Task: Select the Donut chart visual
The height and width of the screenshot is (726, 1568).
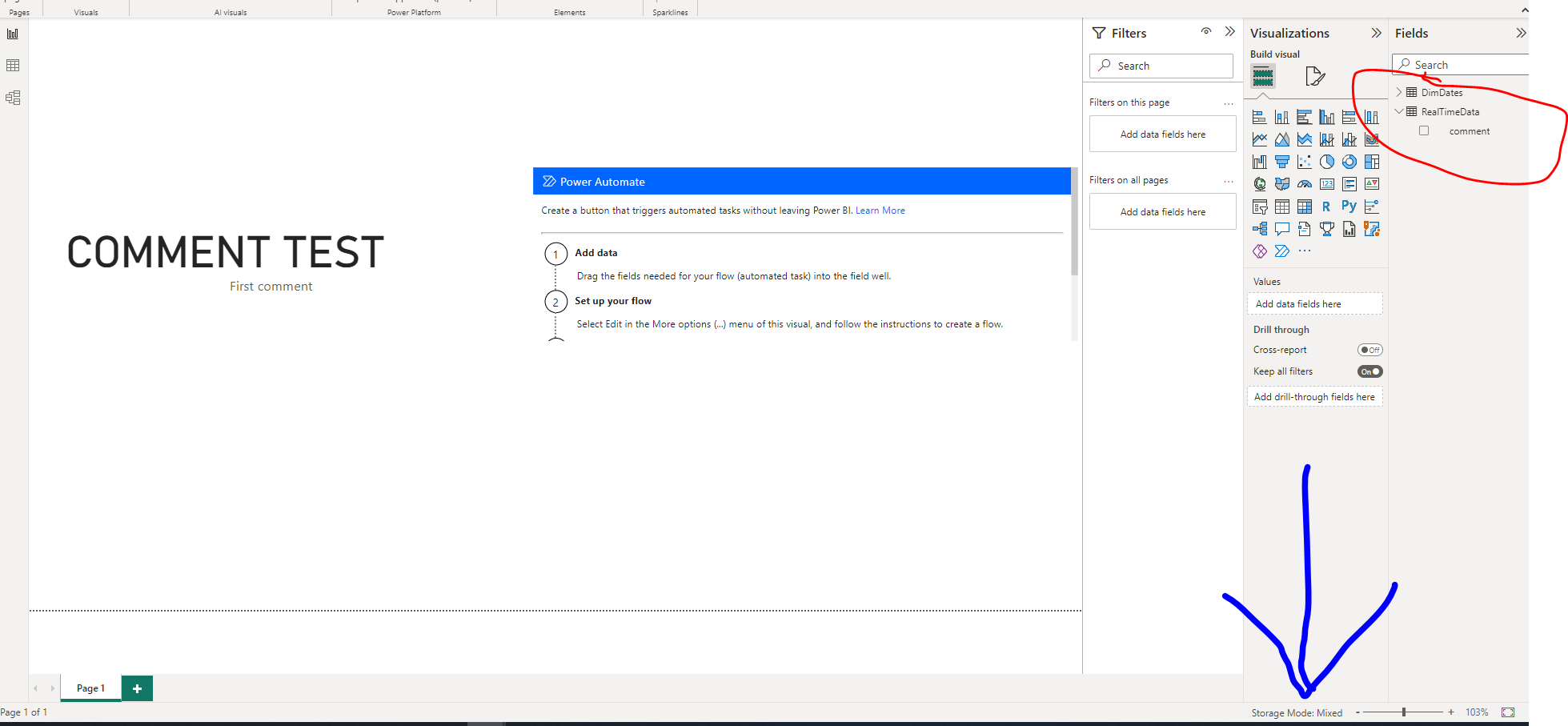Action: [x=1349, y=162]
